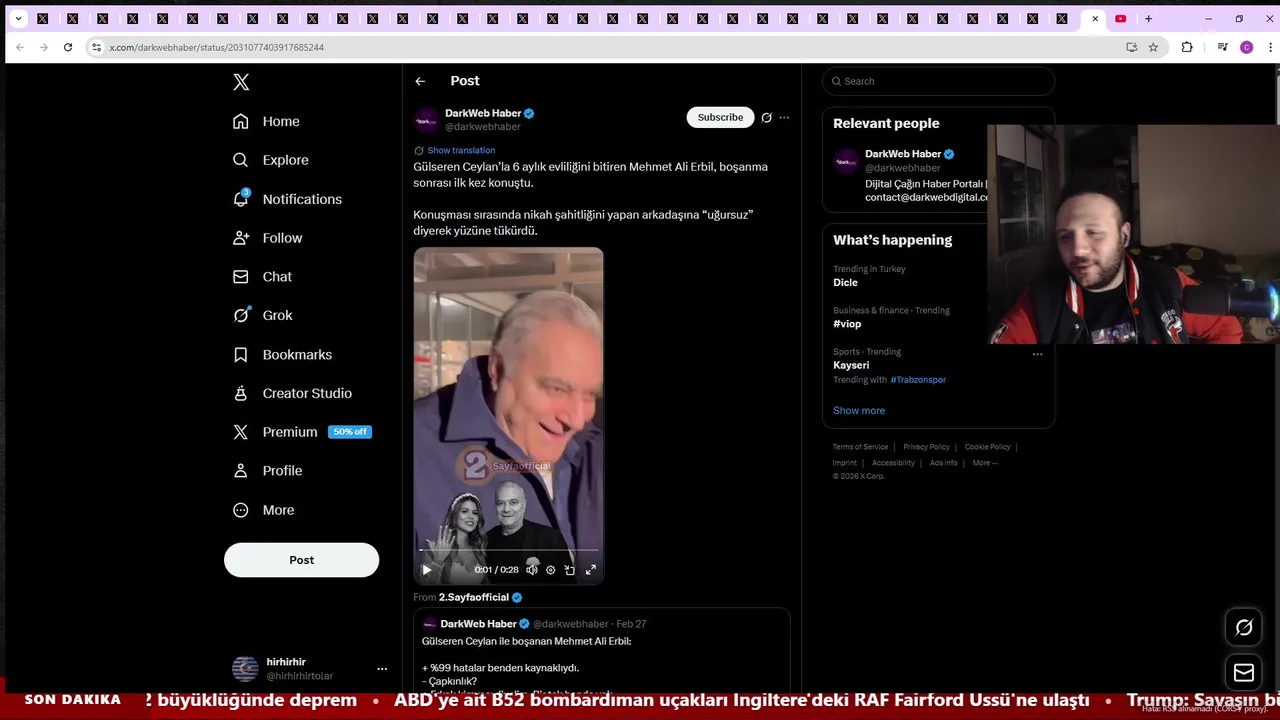Open 2.Sayfaofficial source link
The width and height of the screenshot is (1280, 720).
tap(480, 597)
